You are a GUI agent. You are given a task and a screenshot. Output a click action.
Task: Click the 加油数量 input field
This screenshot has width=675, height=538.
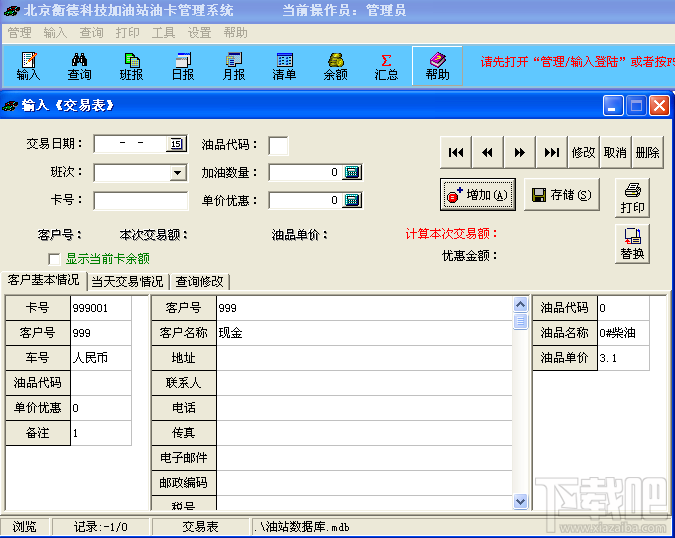click(x=306, y=172)
